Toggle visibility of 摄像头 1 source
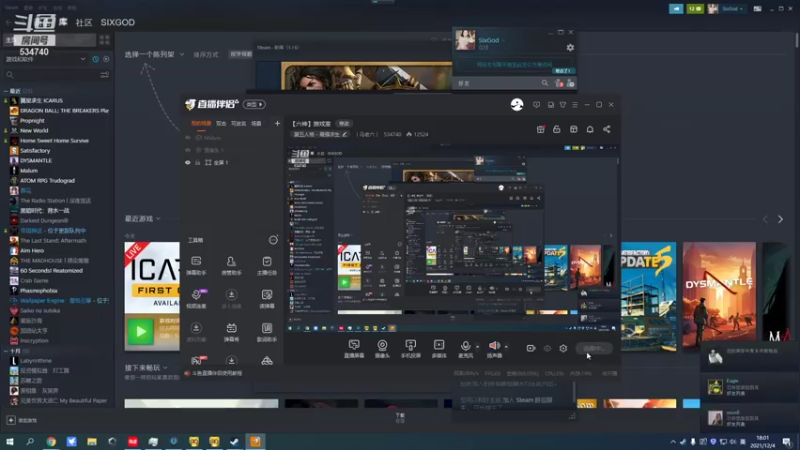The image size is (800, 450). [188, 150]
